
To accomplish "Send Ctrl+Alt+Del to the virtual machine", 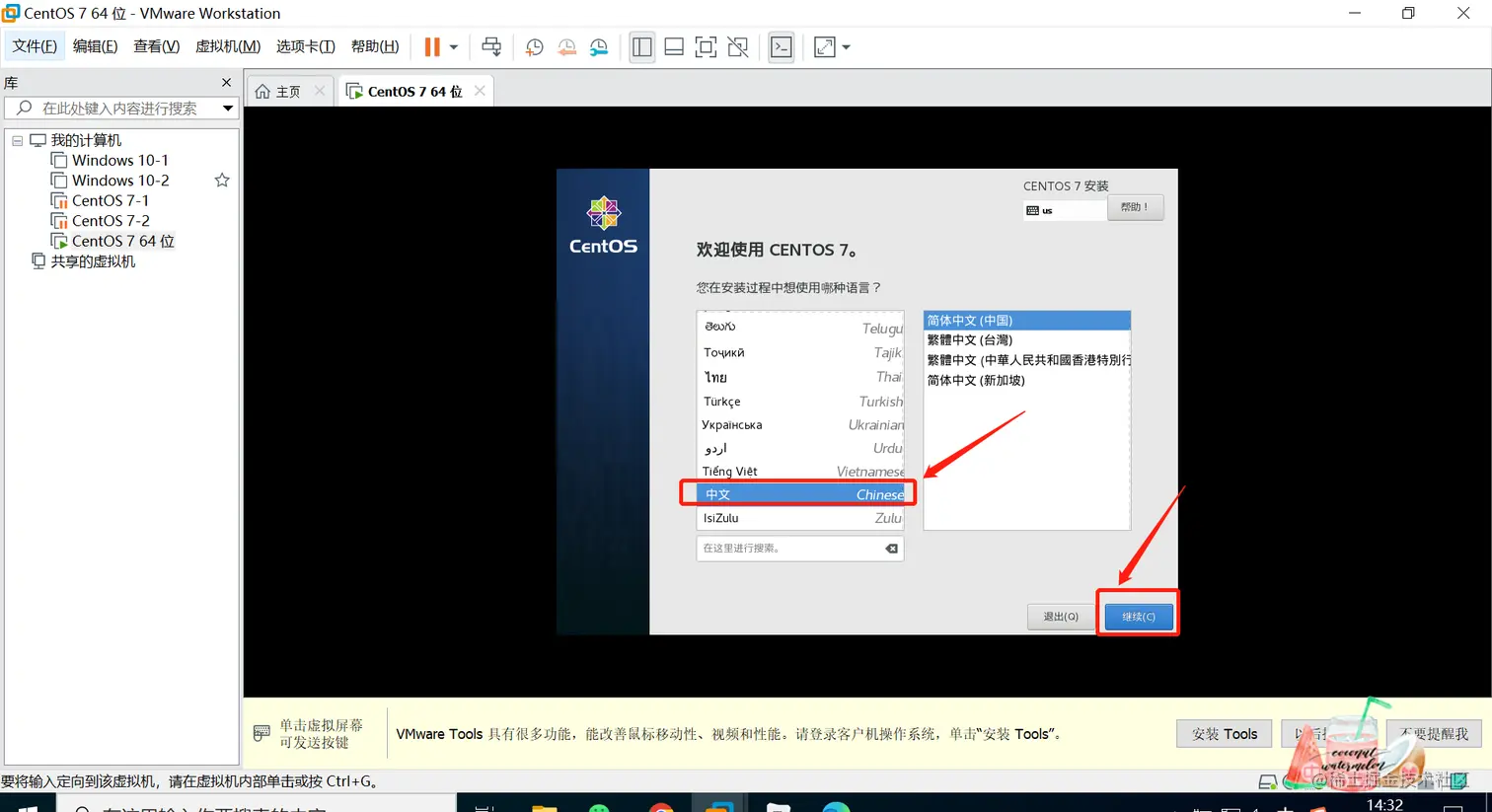I will 491,46.
